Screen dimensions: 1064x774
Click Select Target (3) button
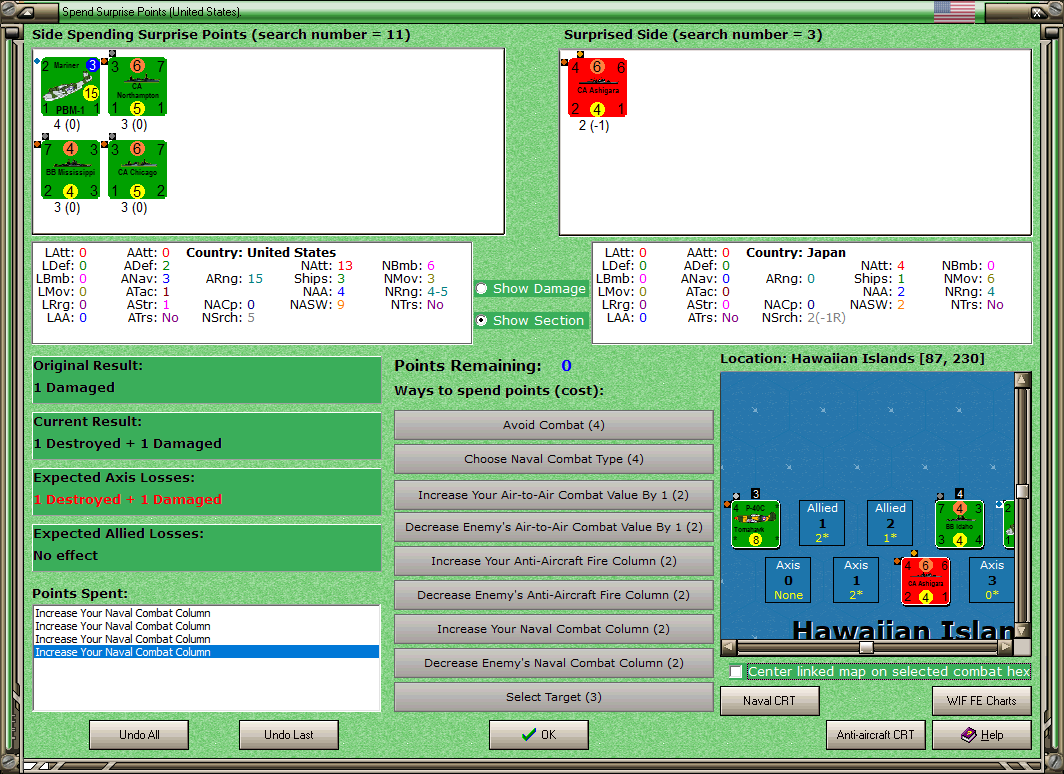click(x=554, y=697)
